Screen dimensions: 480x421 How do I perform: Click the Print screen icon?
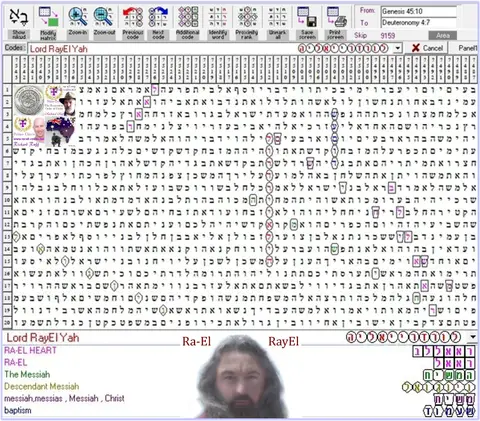(x=336, y=17)
